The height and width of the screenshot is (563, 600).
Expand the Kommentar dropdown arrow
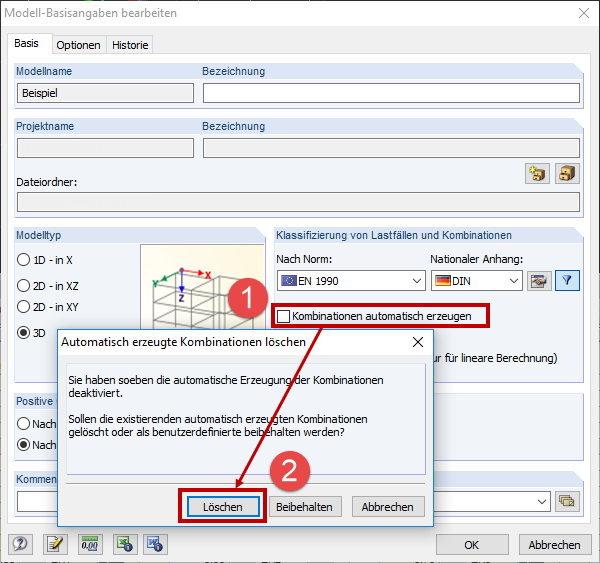(x=541, y=501)
